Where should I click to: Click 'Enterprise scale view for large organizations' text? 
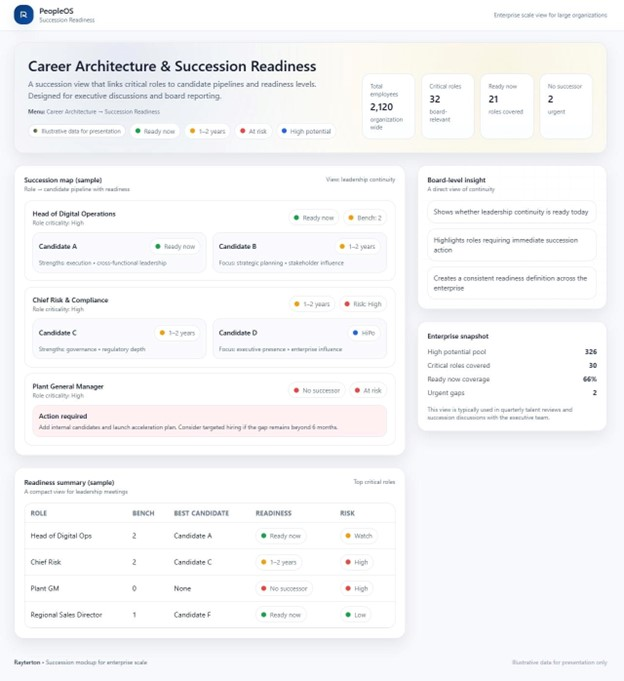tap(550, 15)
